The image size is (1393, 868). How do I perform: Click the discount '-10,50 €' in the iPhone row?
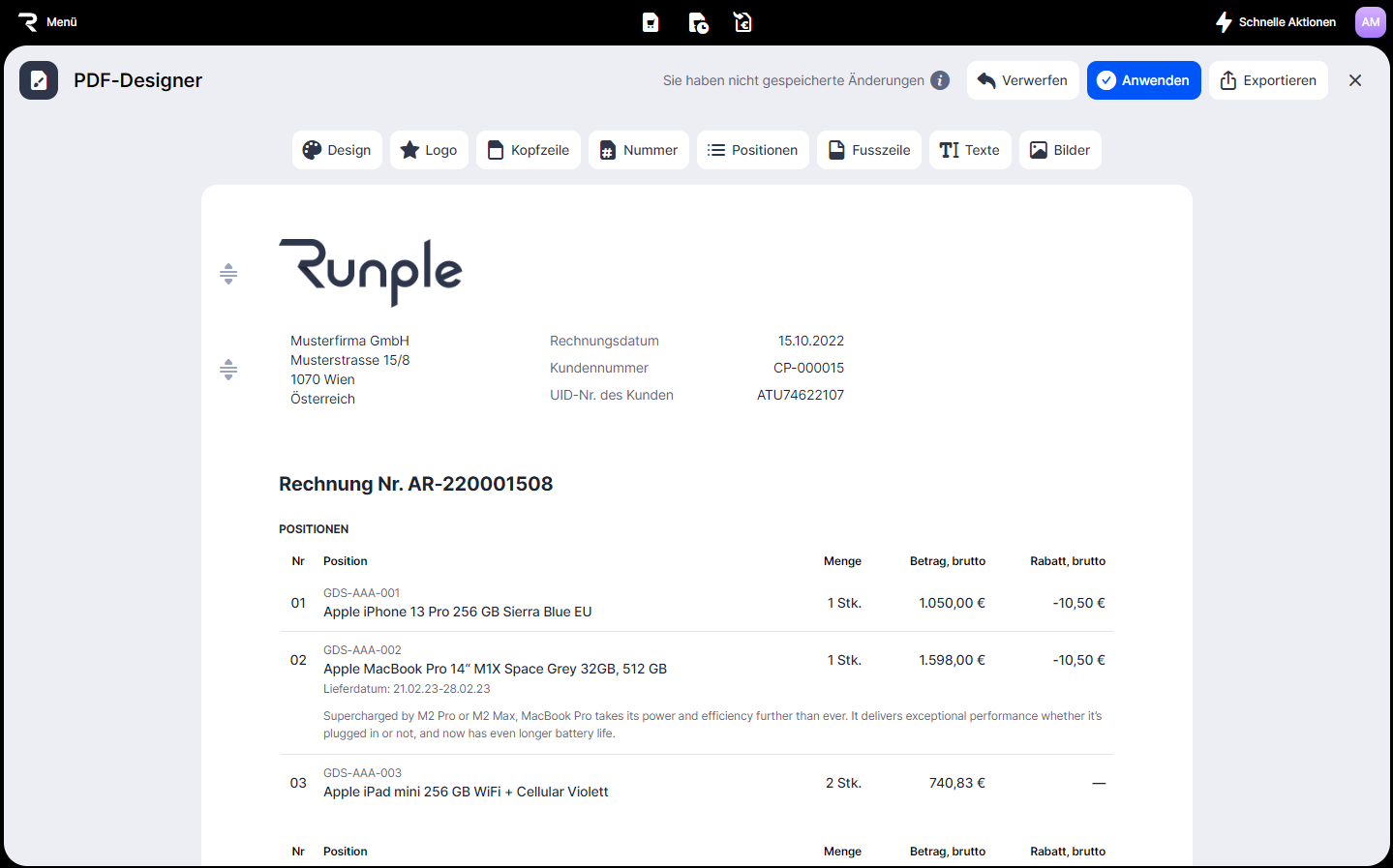tap(1078, 603)
